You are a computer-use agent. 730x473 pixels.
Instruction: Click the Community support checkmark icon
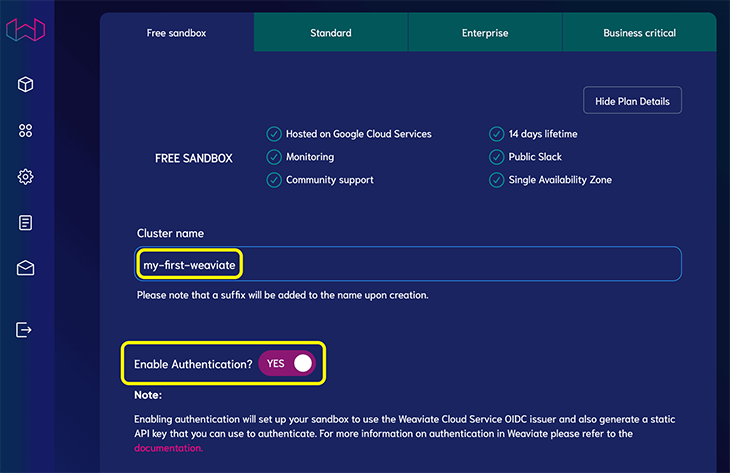(x=274, y=180)
